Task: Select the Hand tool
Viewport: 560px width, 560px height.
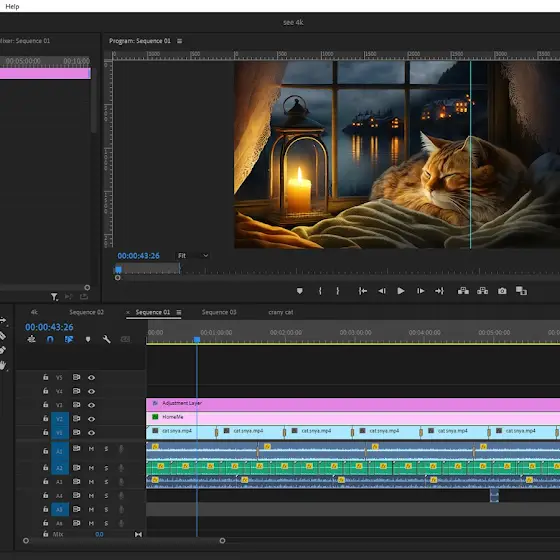Action: 3,365
